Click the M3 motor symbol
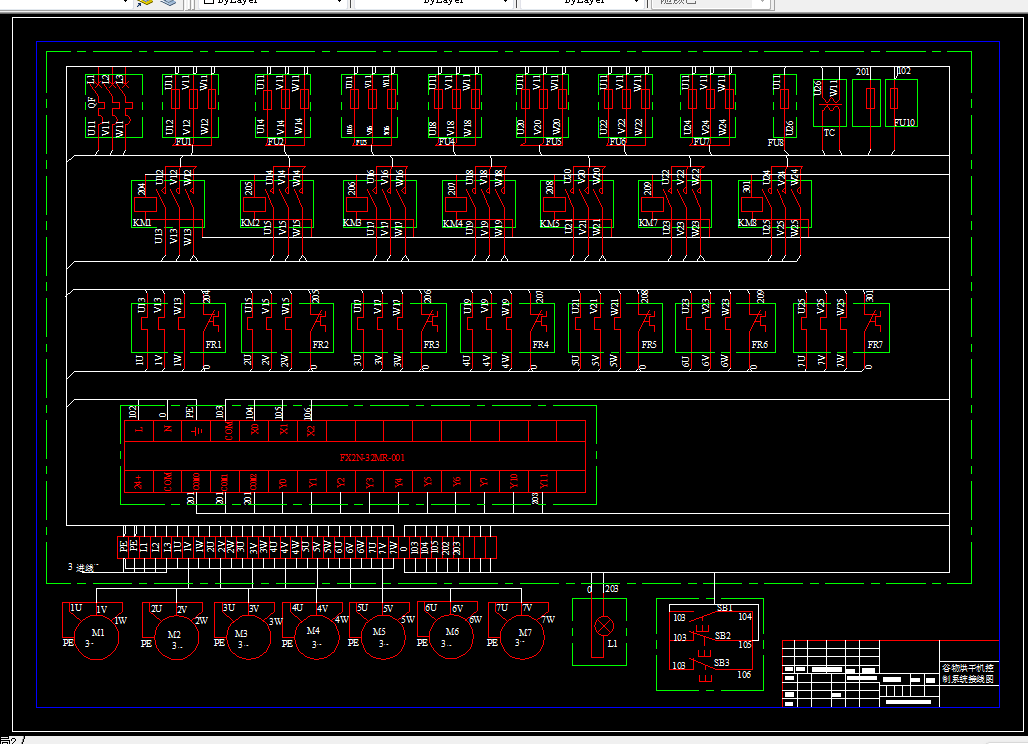This screenshot has width=1028, height=744. pyautogui.click(x=248, y=638)
